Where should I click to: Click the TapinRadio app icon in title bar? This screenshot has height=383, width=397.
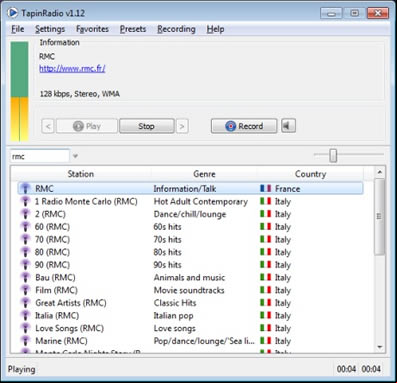pyautogui.click(x=13, y=13)
